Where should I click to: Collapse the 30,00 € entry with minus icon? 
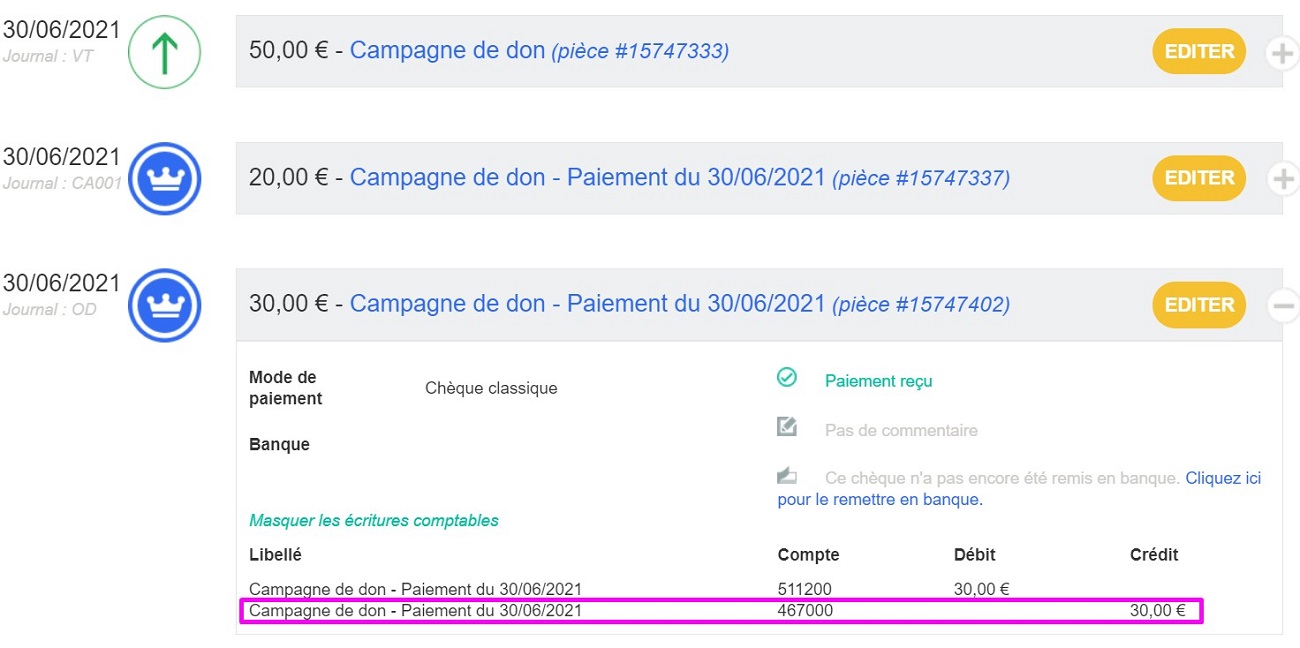tap(1282, 305)
